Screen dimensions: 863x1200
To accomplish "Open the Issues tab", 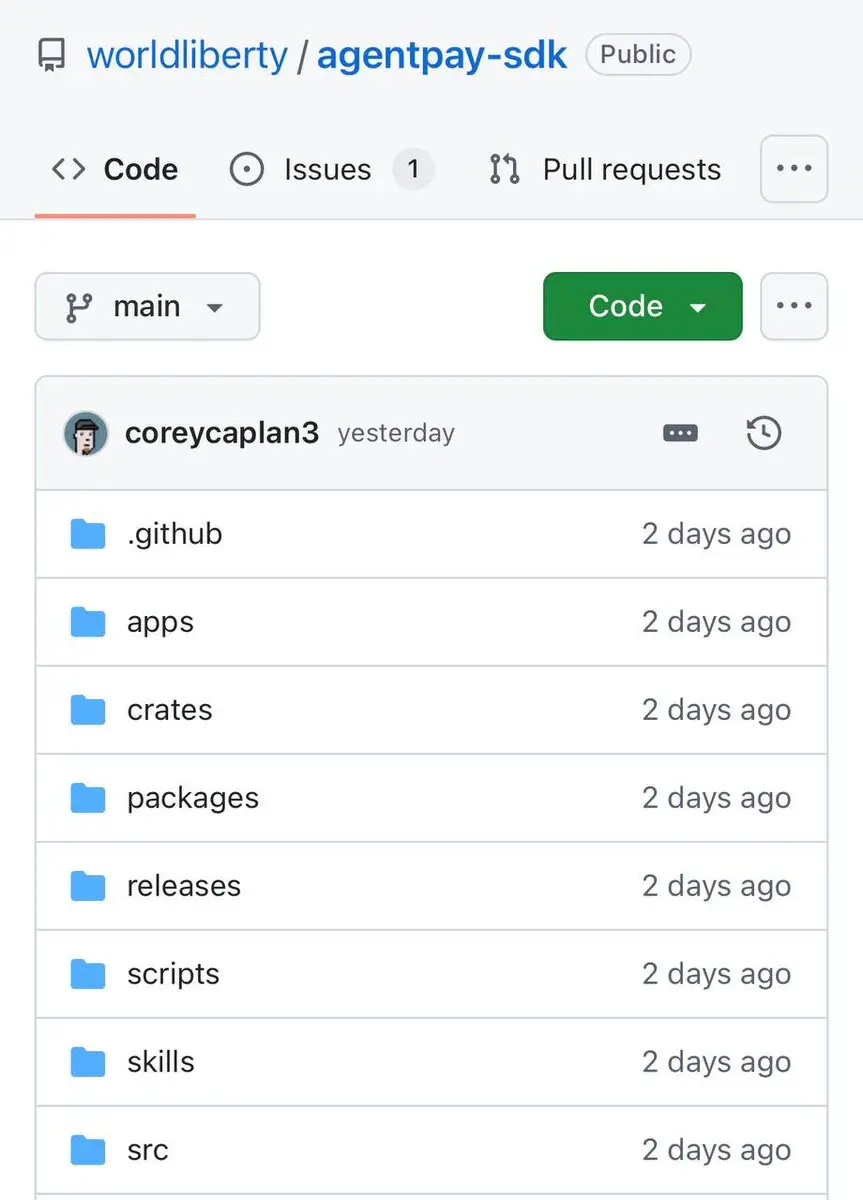I will [332, 170].
